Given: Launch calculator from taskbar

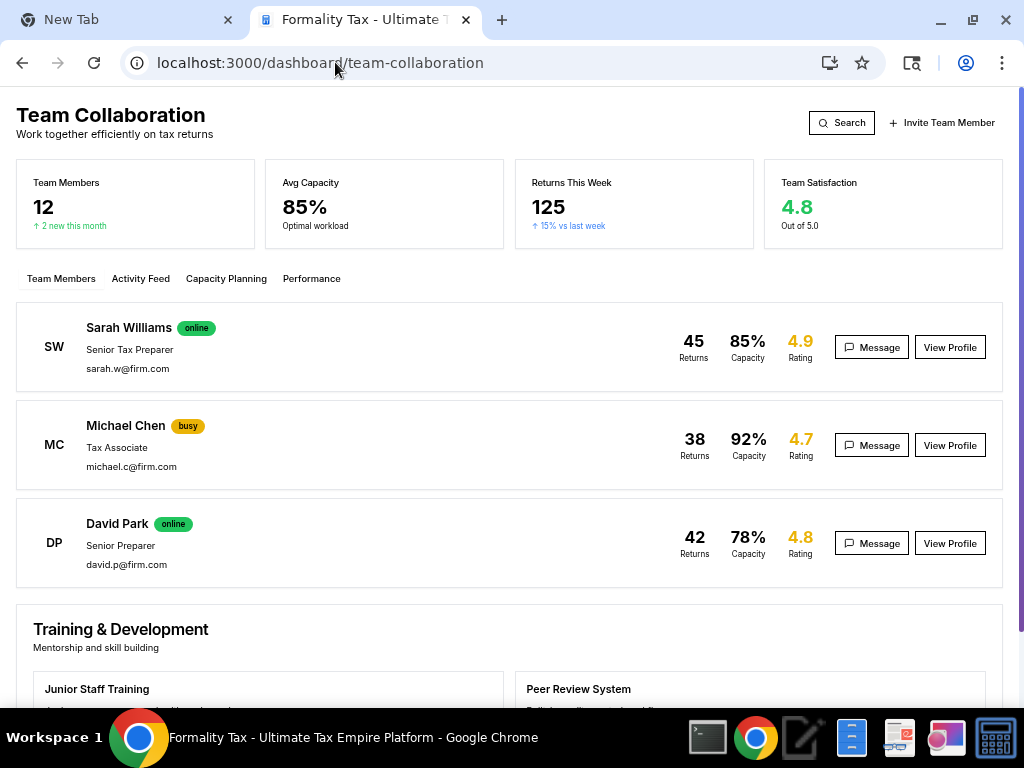Looking at the screenshot, I should 996,738.
